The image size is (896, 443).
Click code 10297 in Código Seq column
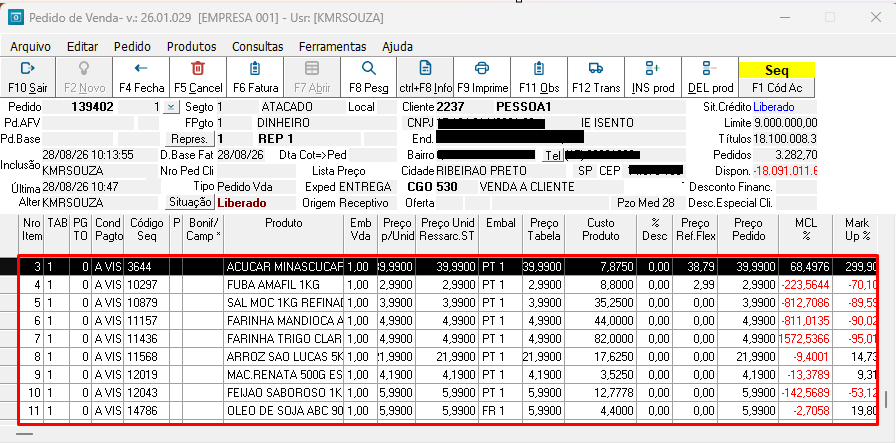[x=142, y=285]
